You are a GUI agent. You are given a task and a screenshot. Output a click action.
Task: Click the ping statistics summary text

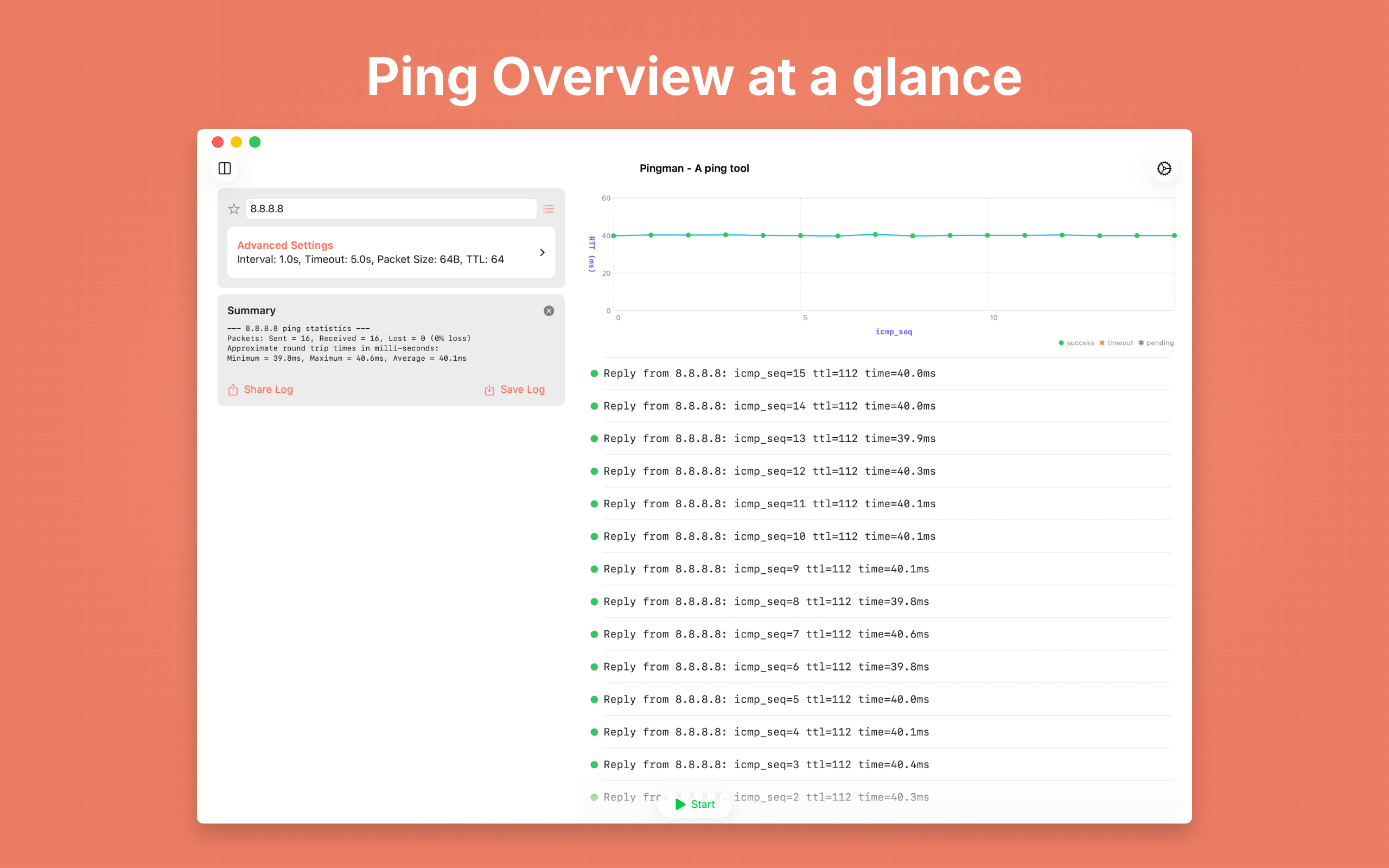(349, 343)
